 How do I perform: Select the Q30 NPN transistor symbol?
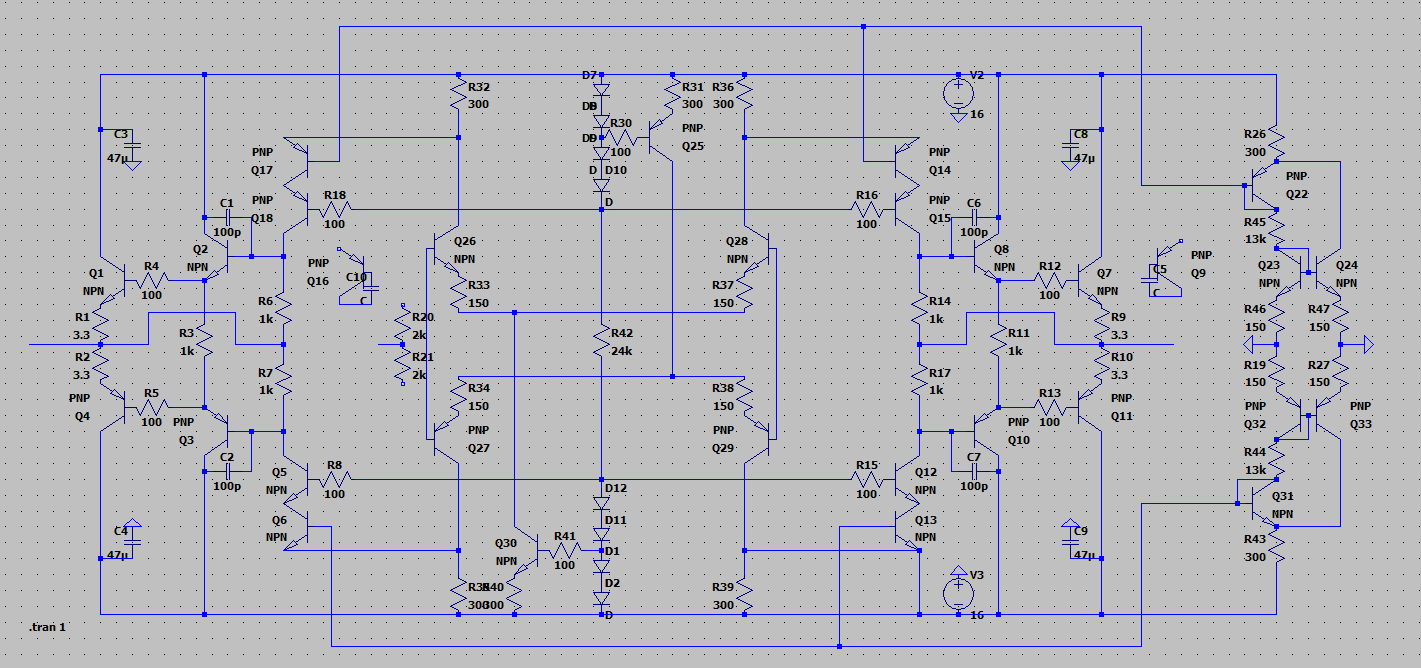pos(527,550)
